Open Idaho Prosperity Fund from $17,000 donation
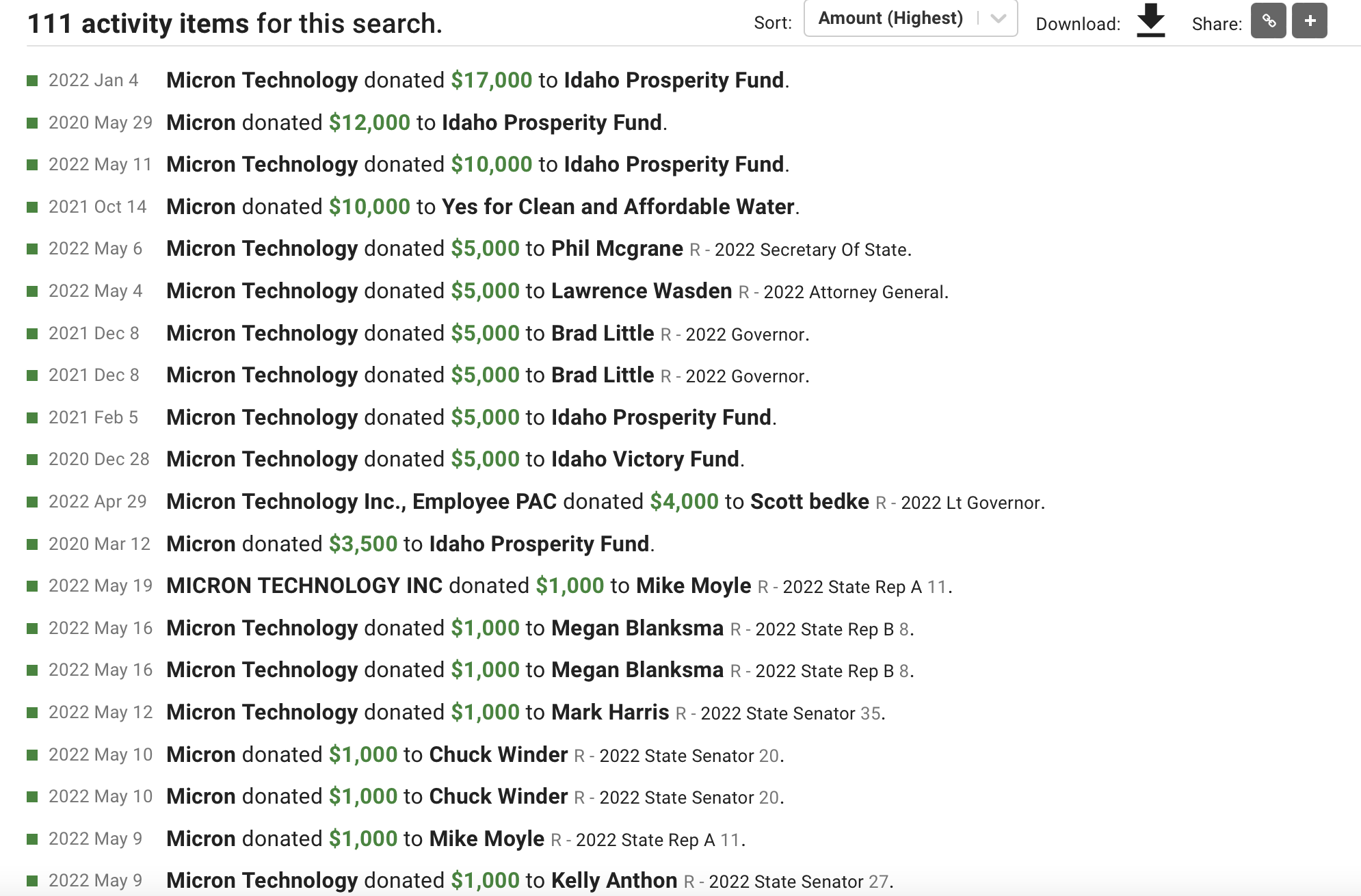The image size is (1361, 896). click(674, 80)
